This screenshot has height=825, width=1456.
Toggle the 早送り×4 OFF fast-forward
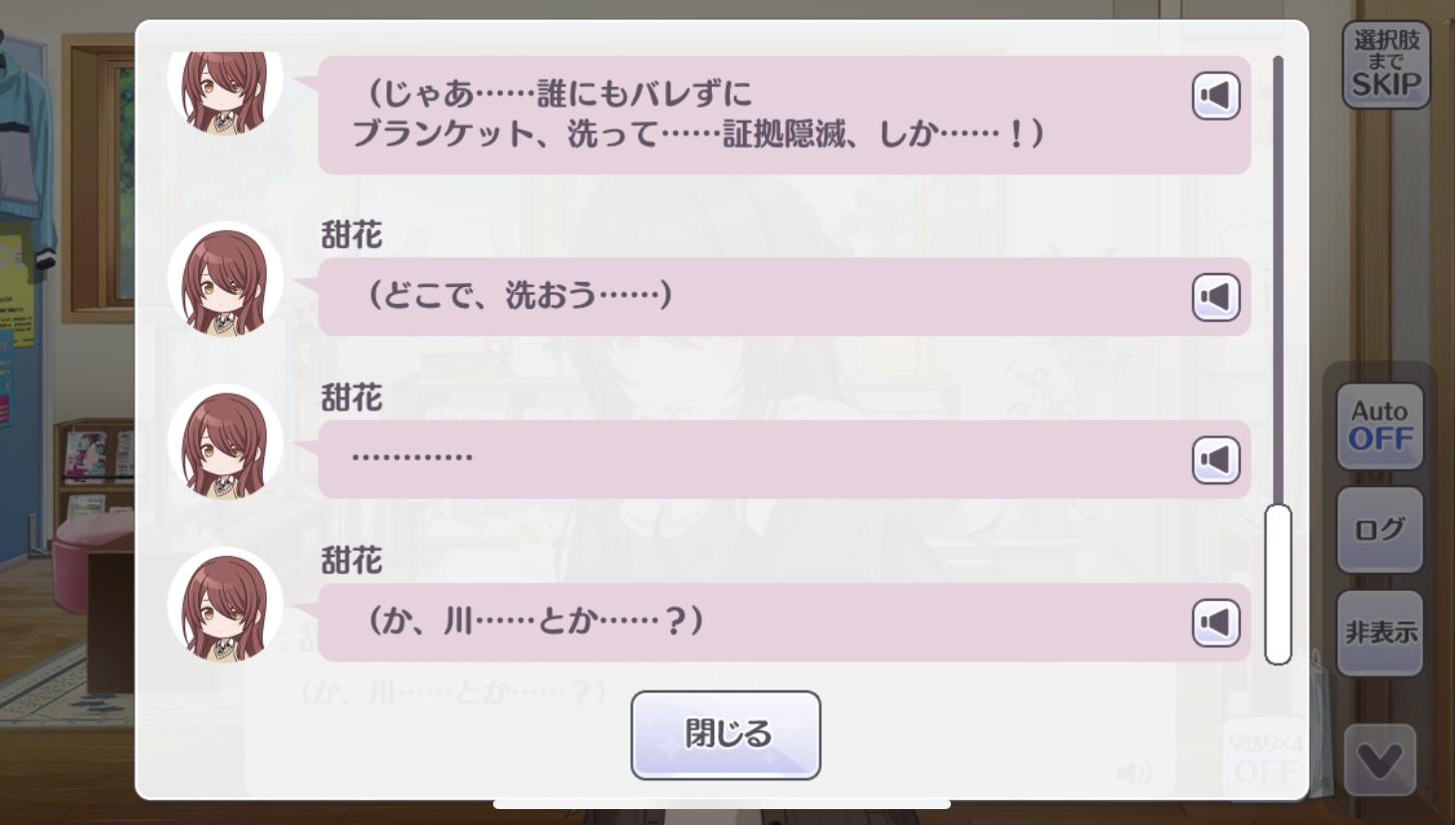click(1264, 758)
